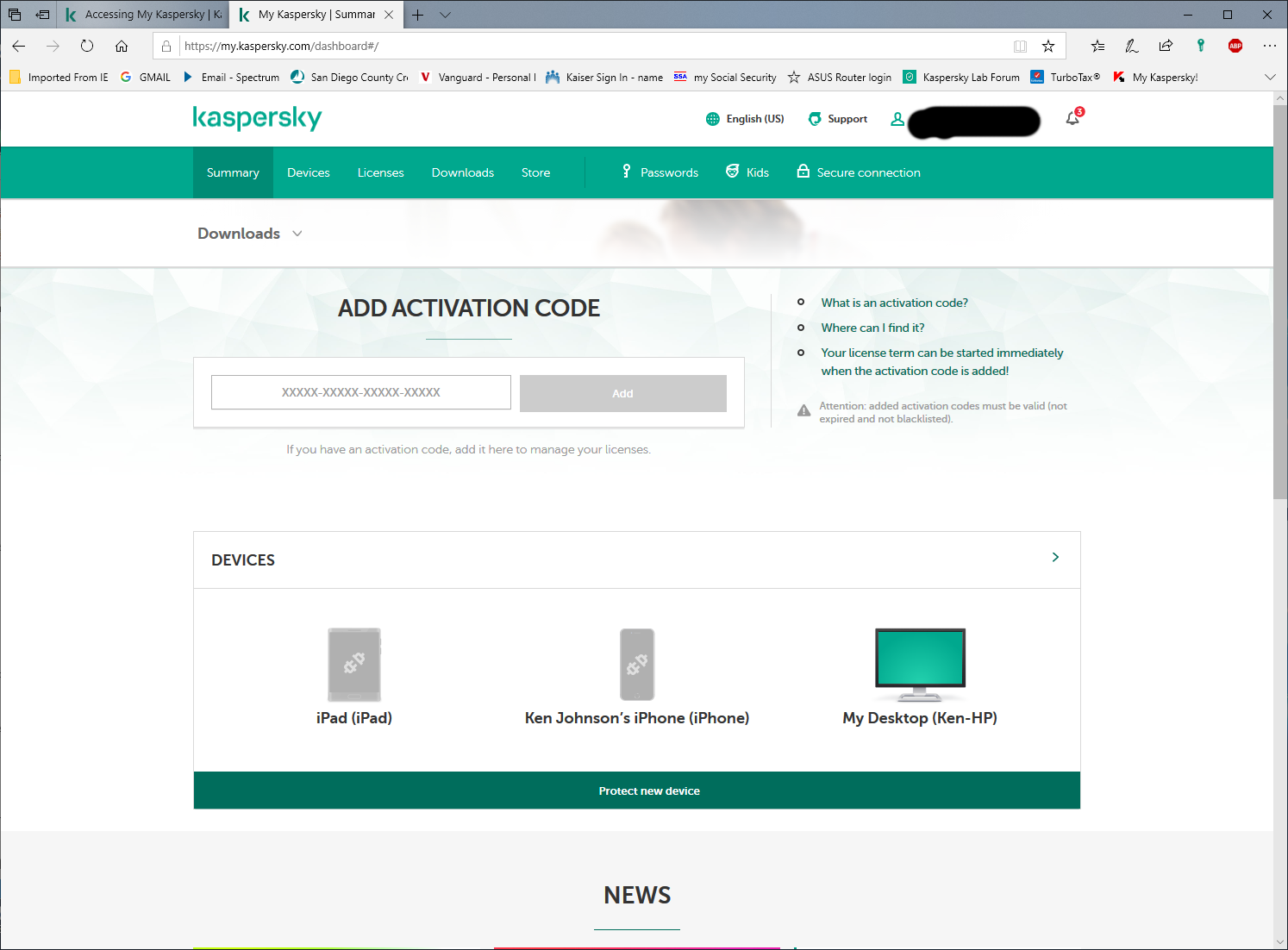Image resolution: width=1288 pixels, height=950 pixels.
Task: Click the add notes pen icon
Action: tap(1132, 46)
